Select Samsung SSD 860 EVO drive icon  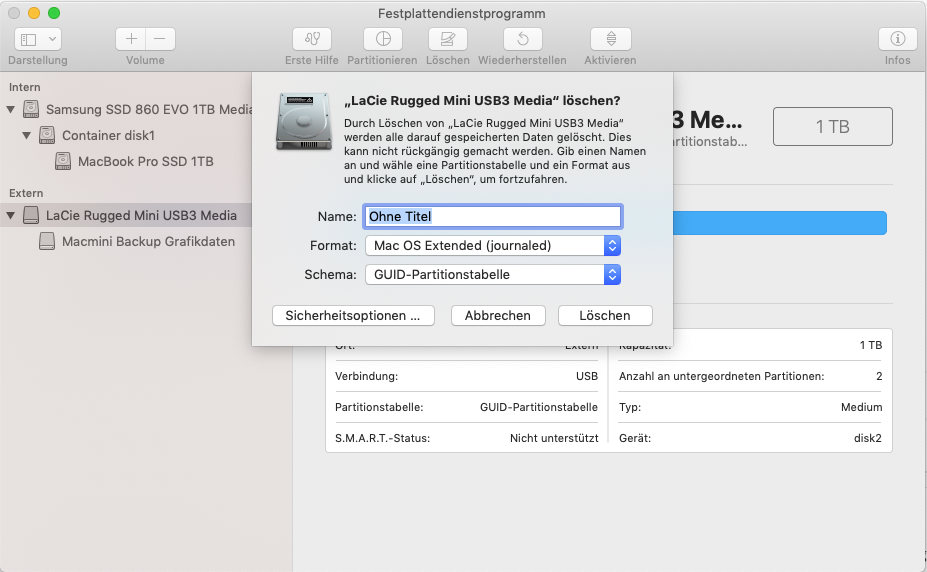(31, 109)
